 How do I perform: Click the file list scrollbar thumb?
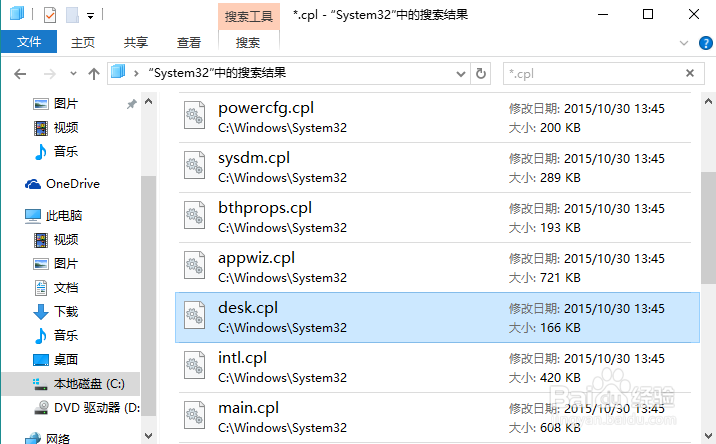coord(708,228)
